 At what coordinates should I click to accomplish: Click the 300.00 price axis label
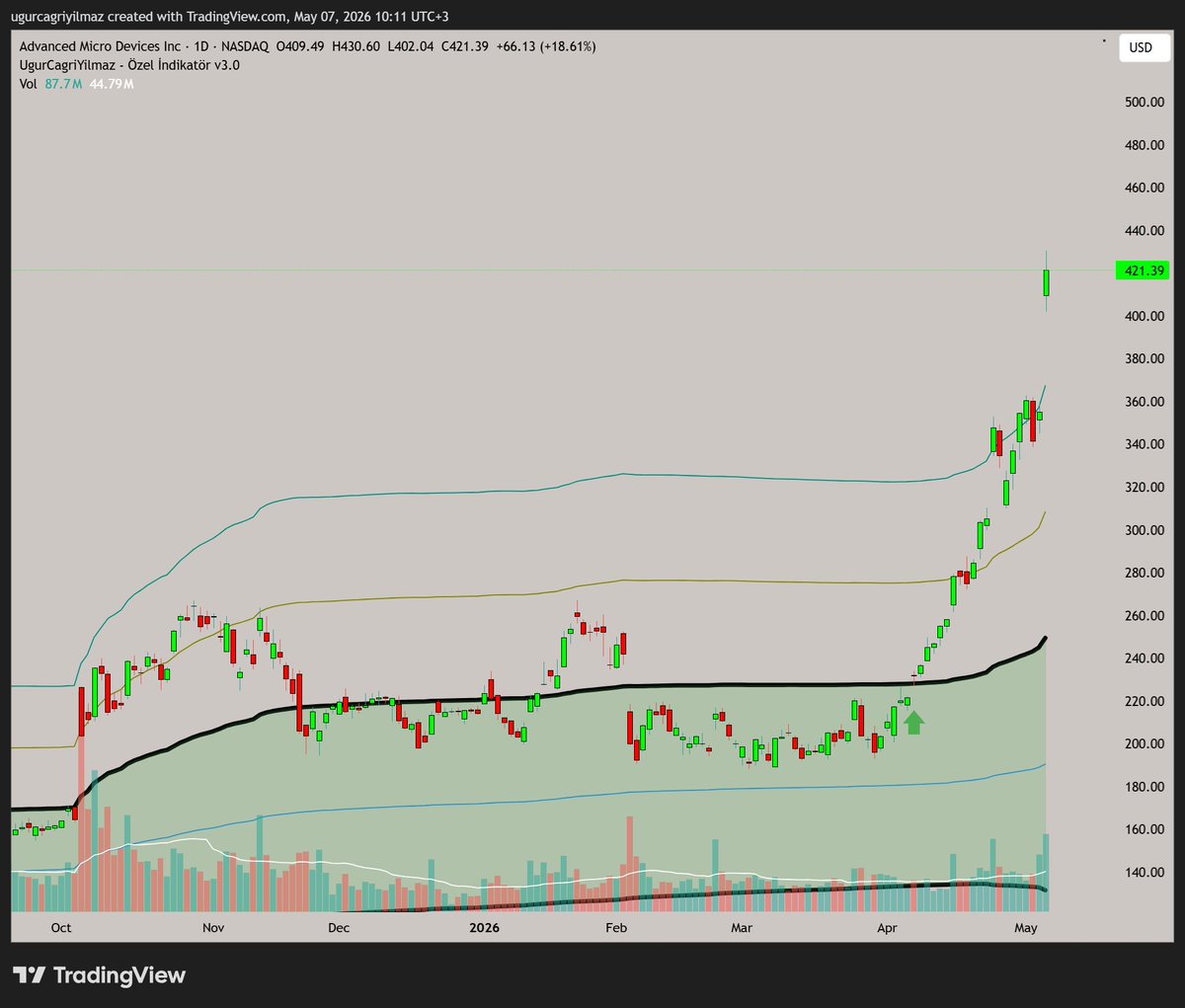pos(1145,530)
